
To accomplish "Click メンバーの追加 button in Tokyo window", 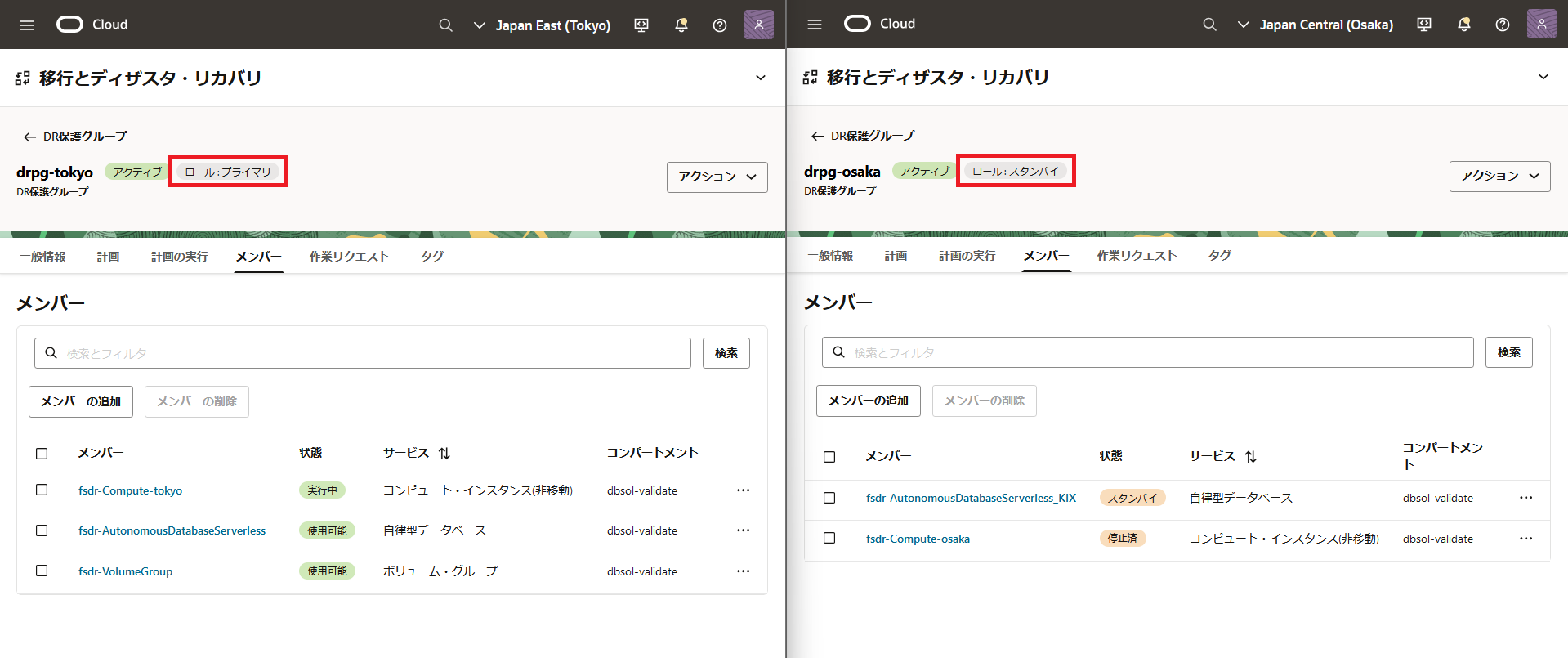I will 81,402.
